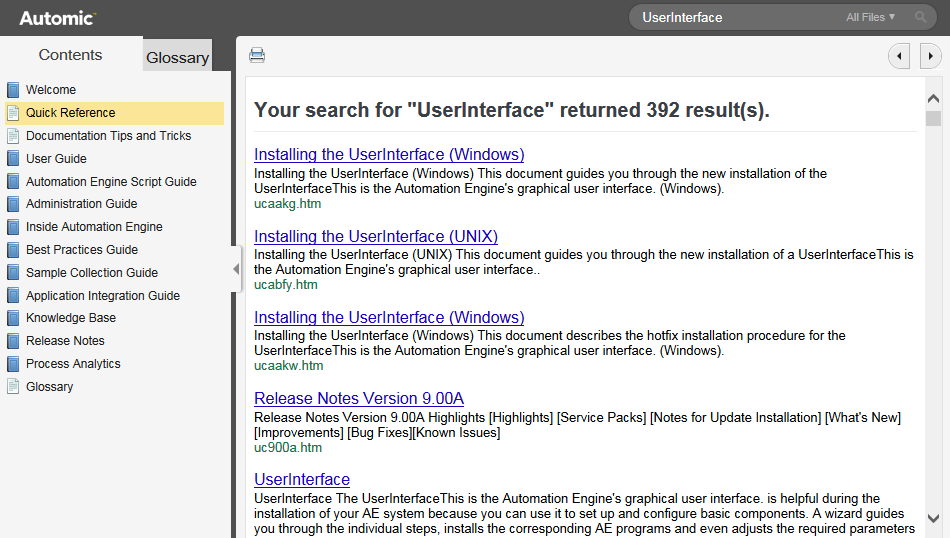Click the search magnifier icon

pos(921,18)
